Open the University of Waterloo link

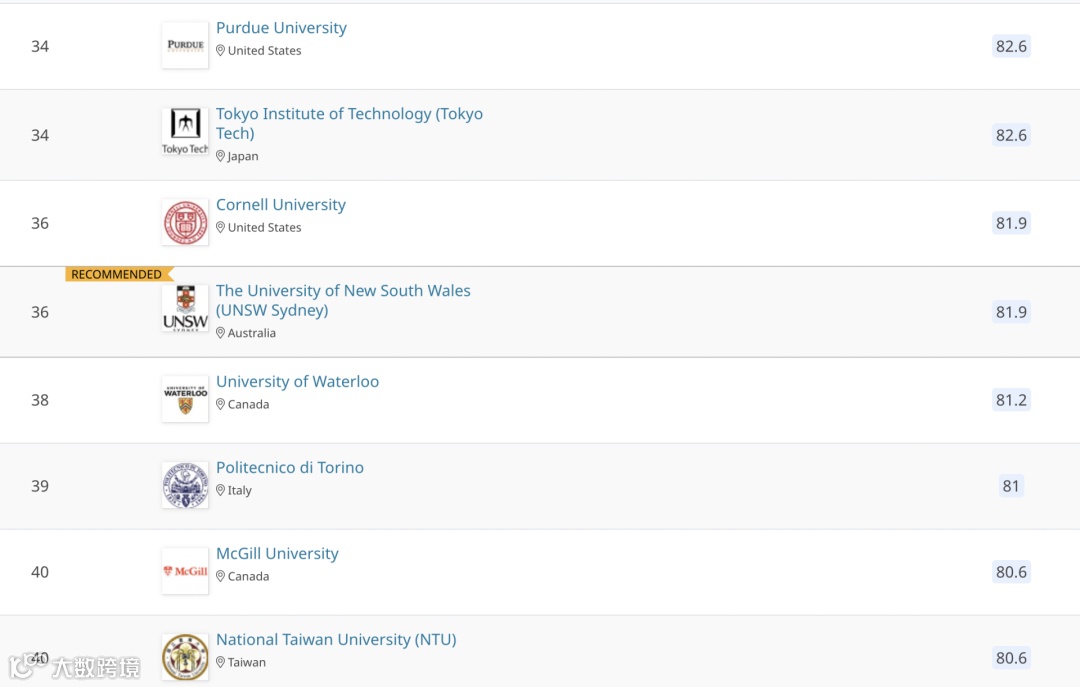pyautogui.click(x=297, y=382)
